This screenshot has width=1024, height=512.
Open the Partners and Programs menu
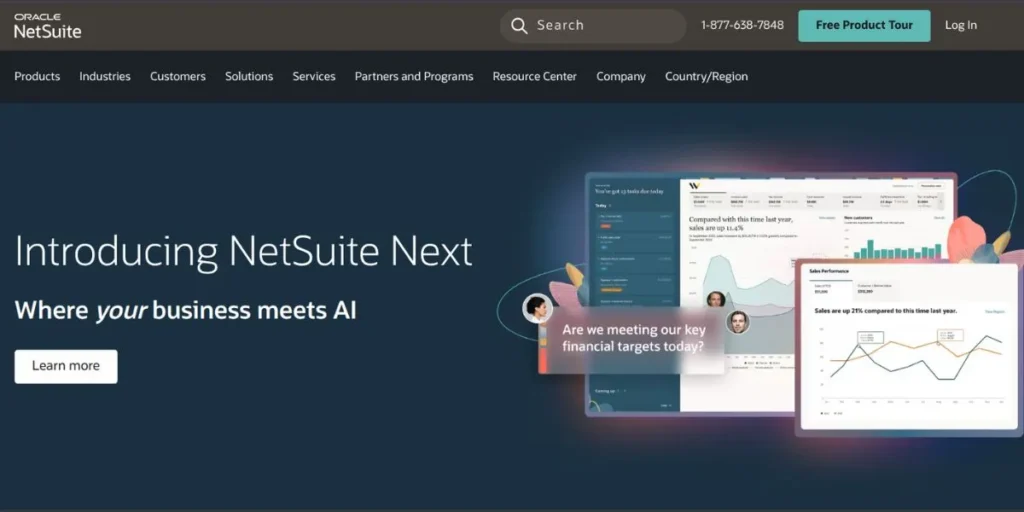[x=414, y=76]
